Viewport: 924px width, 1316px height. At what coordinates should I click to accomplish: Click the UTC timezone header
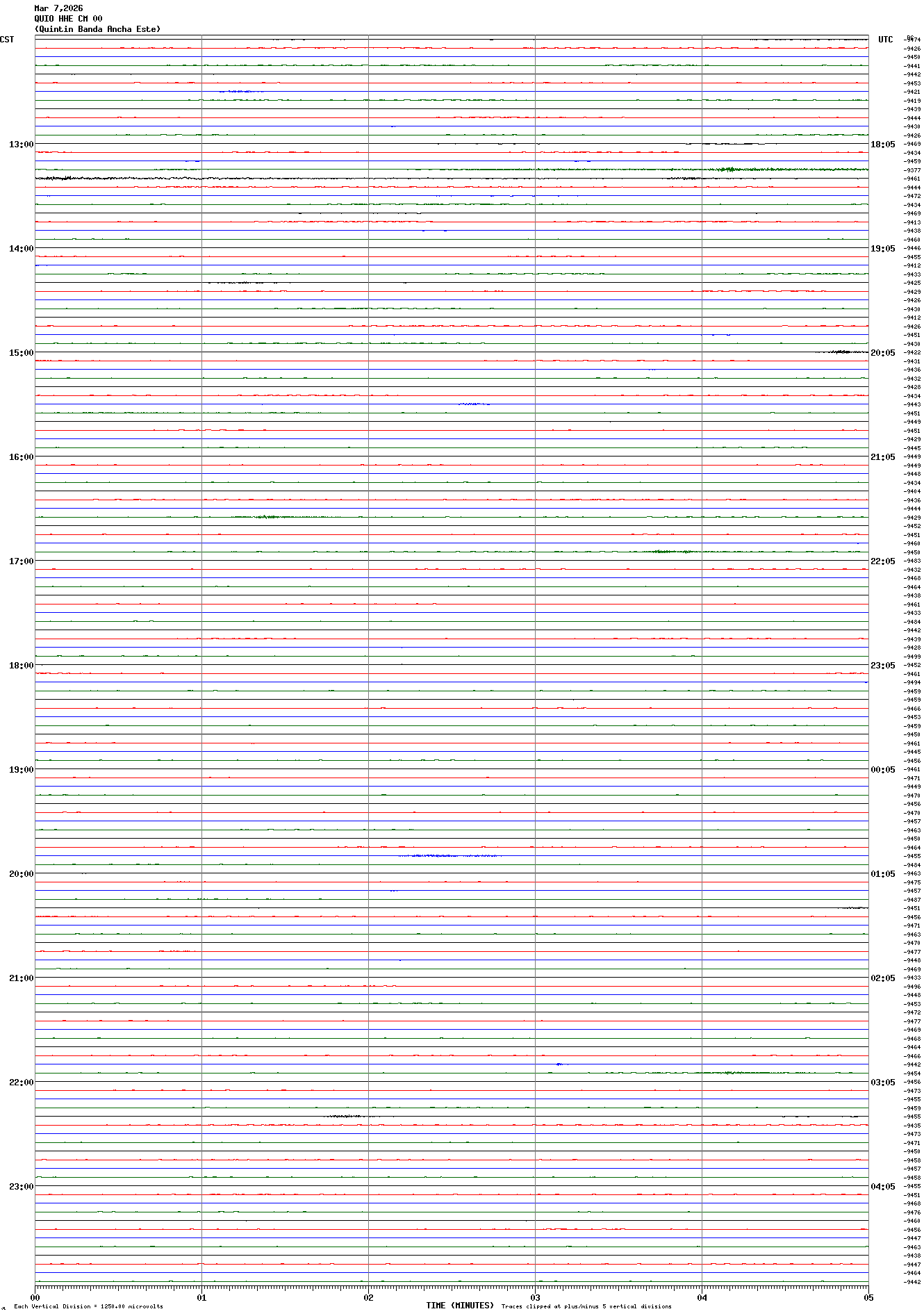(885, 40)
